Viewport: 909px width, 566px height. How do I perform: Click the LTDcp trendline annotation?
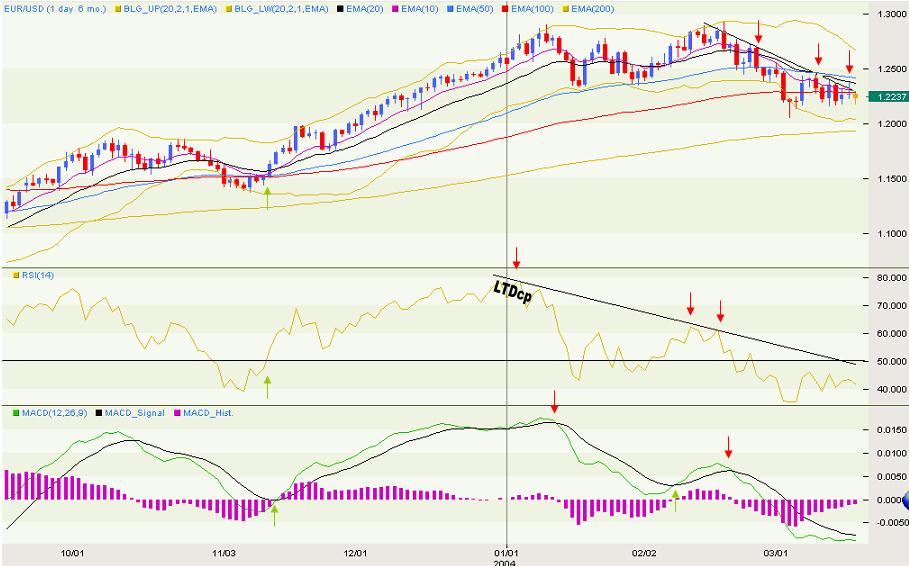[x=513, y=292]
